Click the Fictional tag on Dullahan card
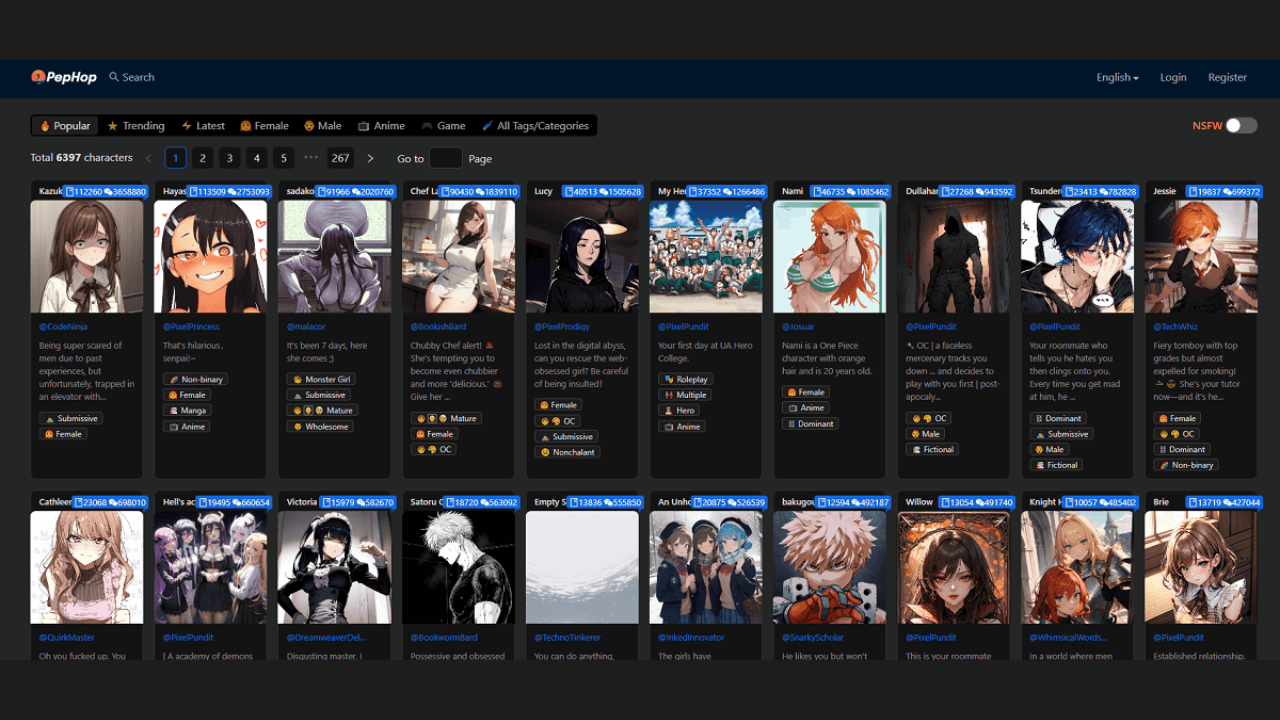This screenshot has height=720, width=1280. [x=932, y=449]
